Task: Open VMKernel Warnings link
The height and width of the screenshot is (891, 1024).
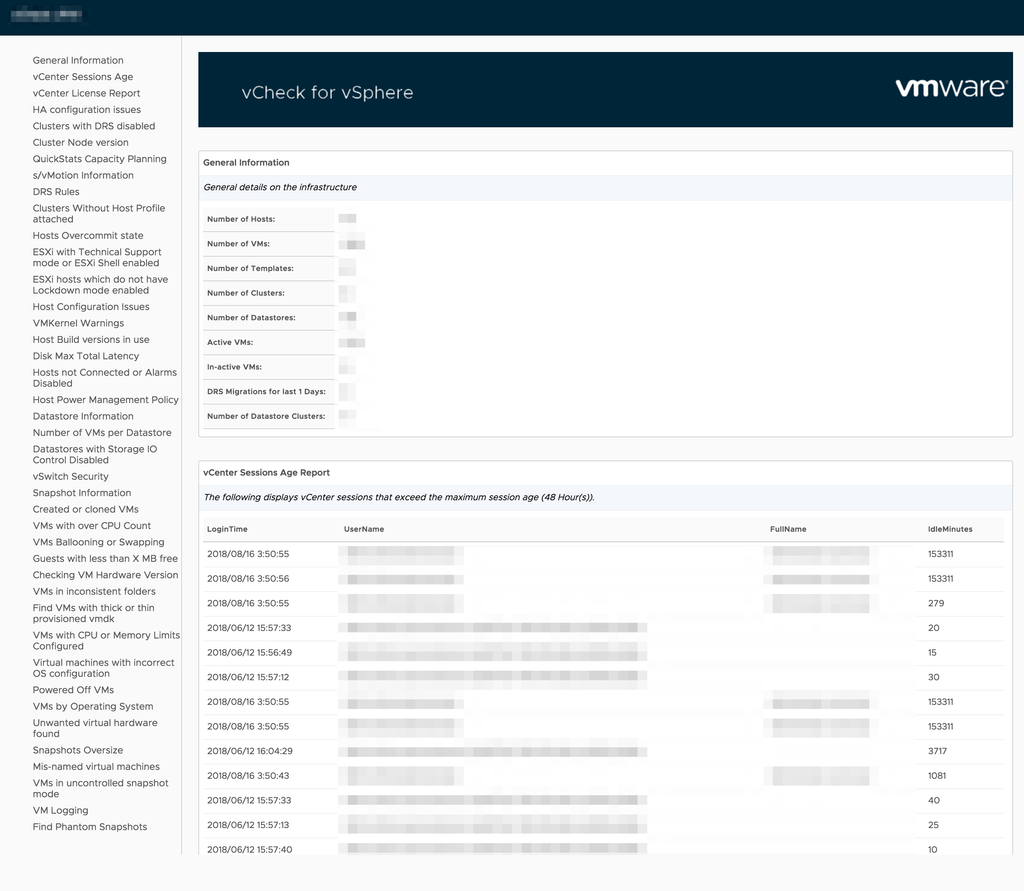Action: coord(78,323)
